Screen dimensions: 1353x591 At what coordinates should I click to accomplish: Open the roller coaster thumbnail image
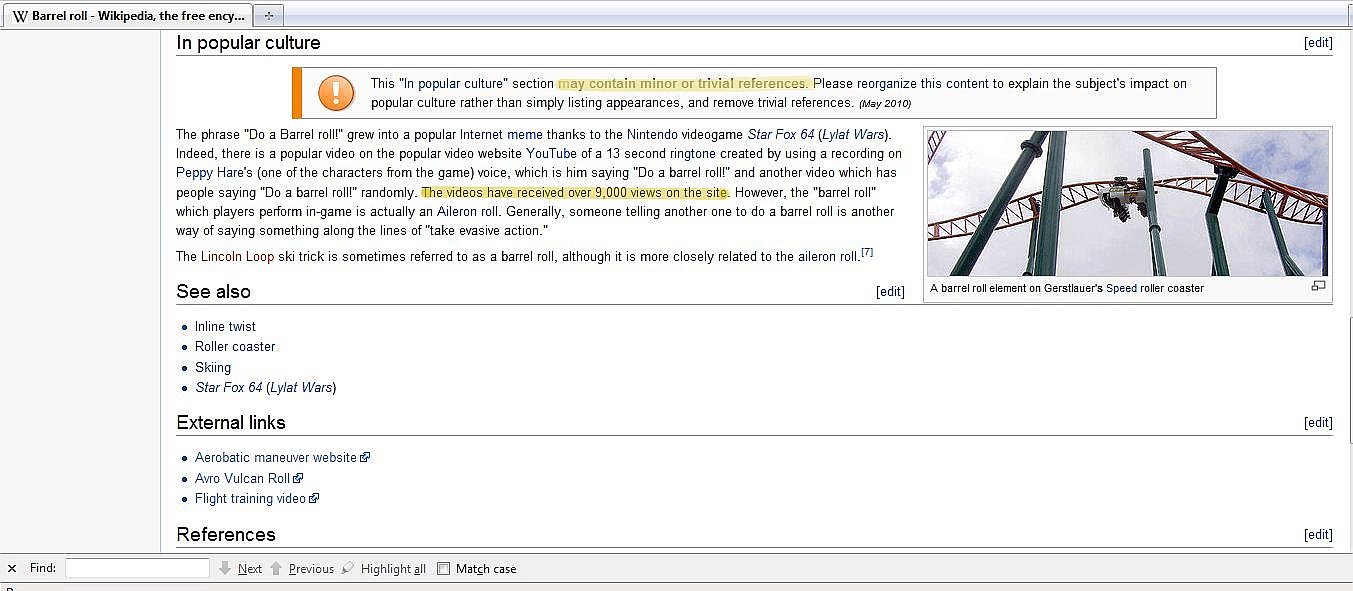pos(1127,203)
